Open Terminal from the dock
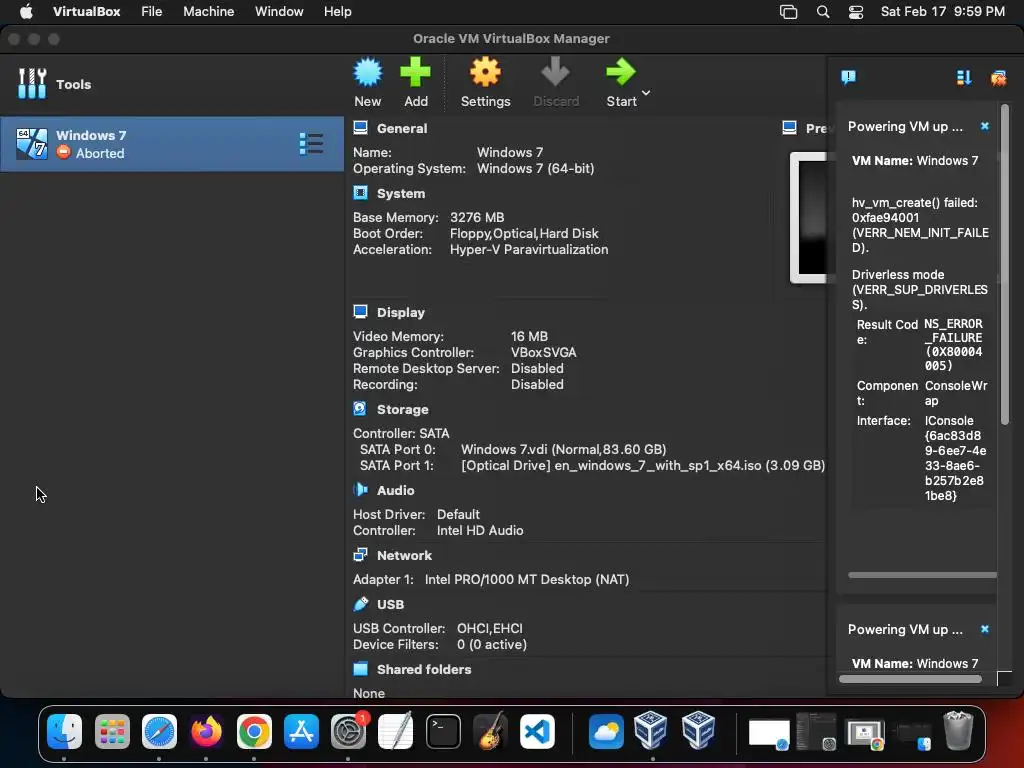This screenshot has height=768, width=1024. [443, 731]
